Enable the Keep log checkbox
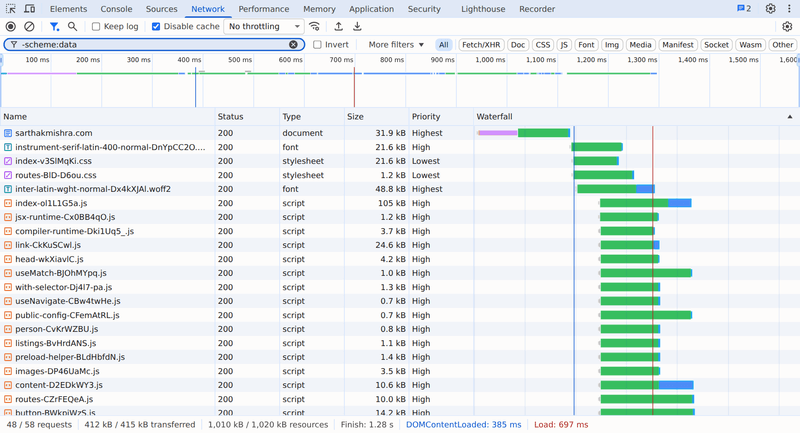Viewport: 800px width, 433px height. point(96,27)
